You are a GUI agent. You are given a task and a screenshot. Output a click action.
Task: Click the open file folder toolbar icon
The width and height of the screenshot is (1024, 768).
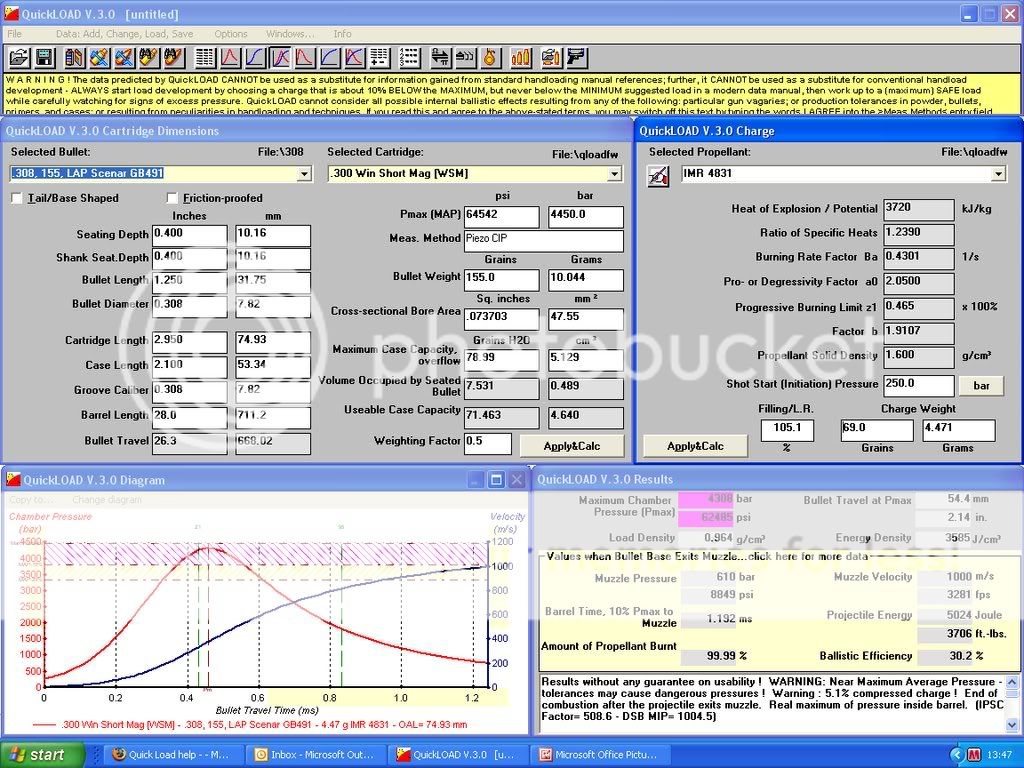19,57
